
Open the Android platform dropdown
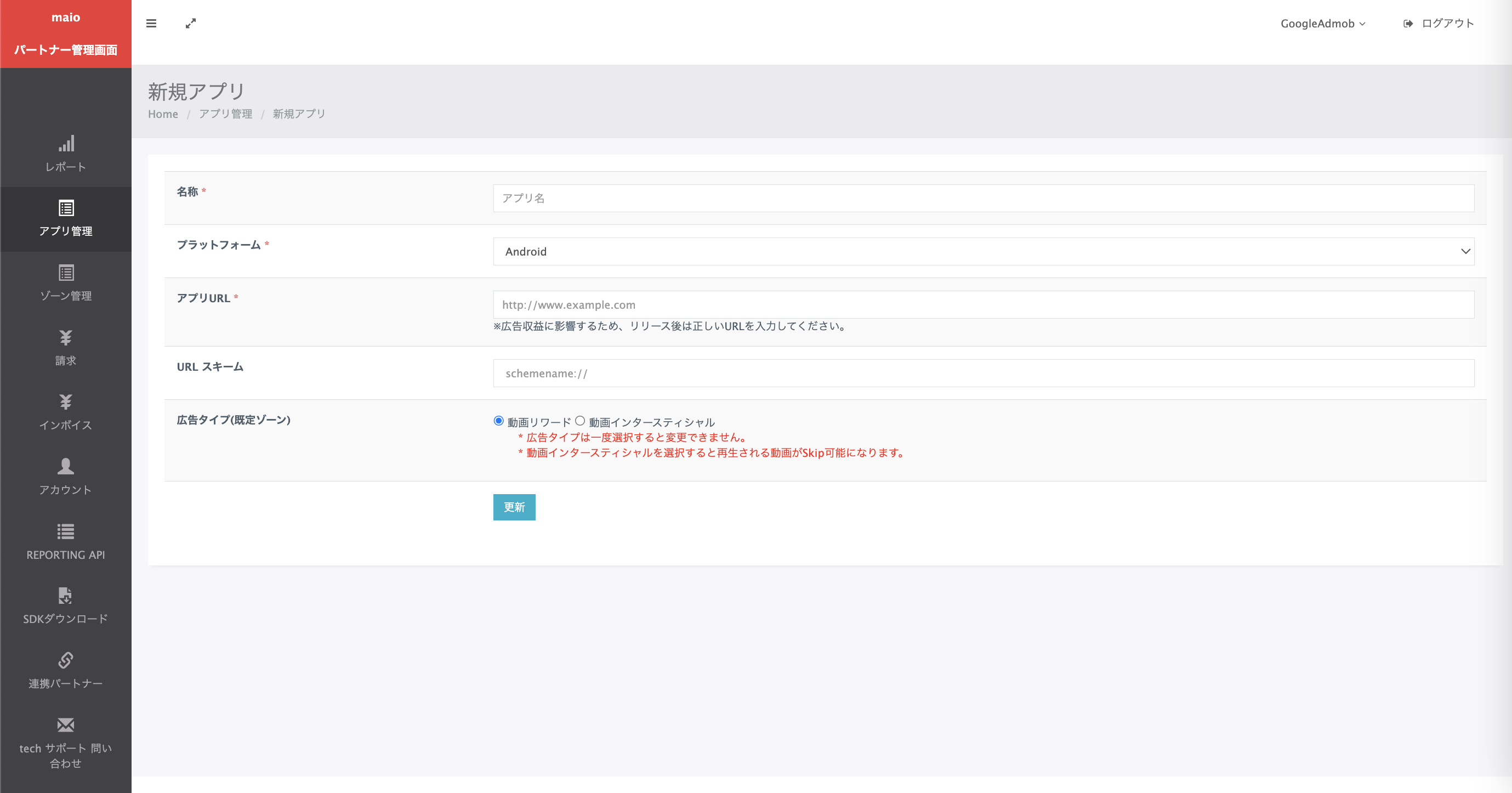point(983,251)
